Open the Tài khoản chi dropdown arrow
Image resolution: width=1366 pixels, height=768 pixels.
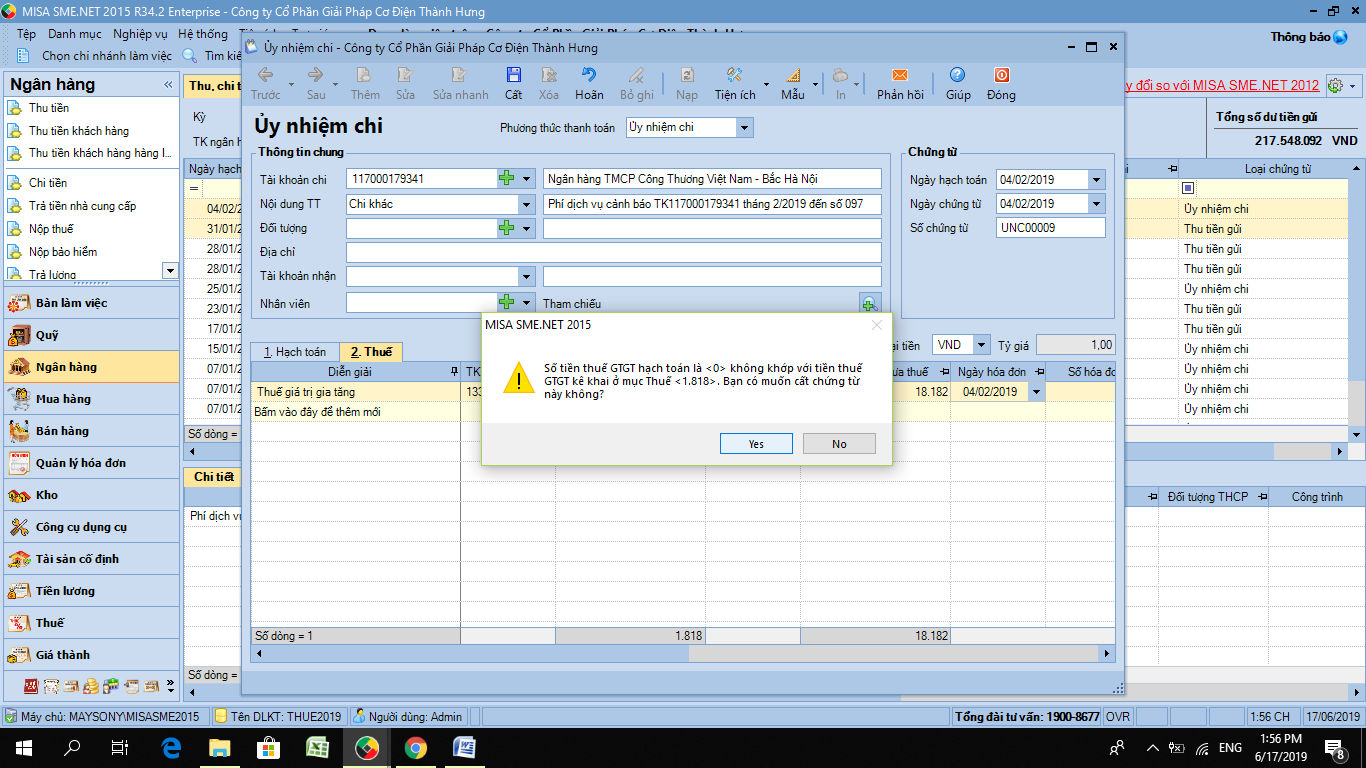point(527,179)
